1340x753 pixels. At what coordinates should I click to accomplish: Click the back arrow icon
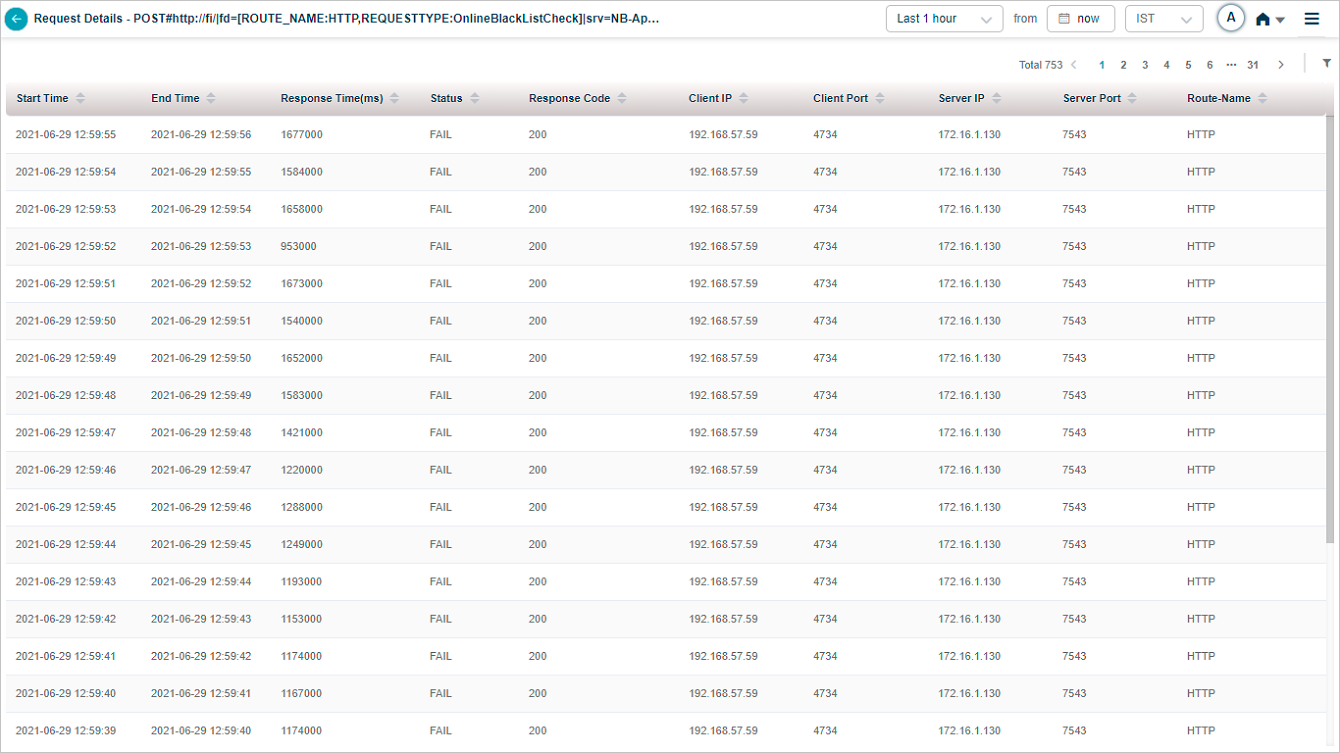[x=16, y=19]
